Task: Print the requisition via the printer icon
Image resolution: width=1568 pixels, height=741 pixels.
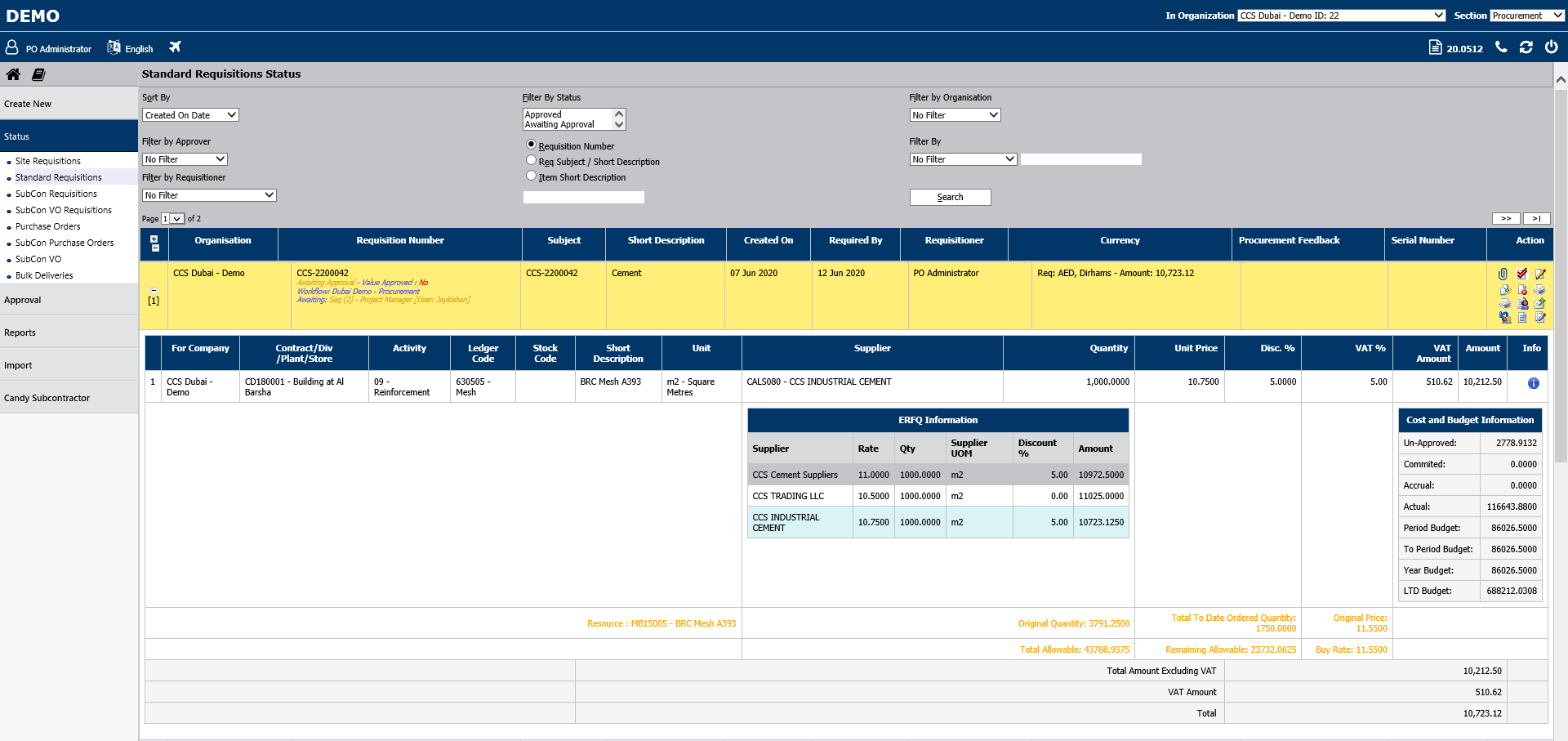Action: tap(1540, 290)
